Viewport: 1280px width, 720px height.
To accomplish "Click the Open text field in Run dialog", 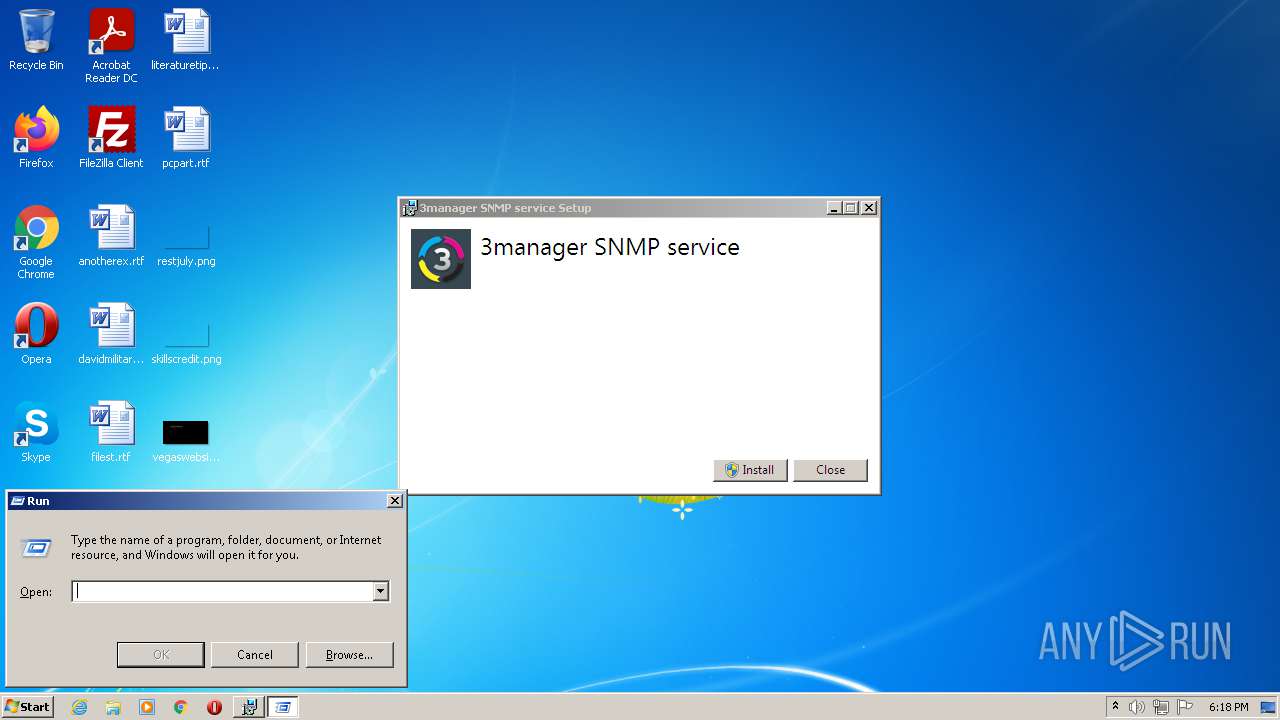I will (223, 592).
